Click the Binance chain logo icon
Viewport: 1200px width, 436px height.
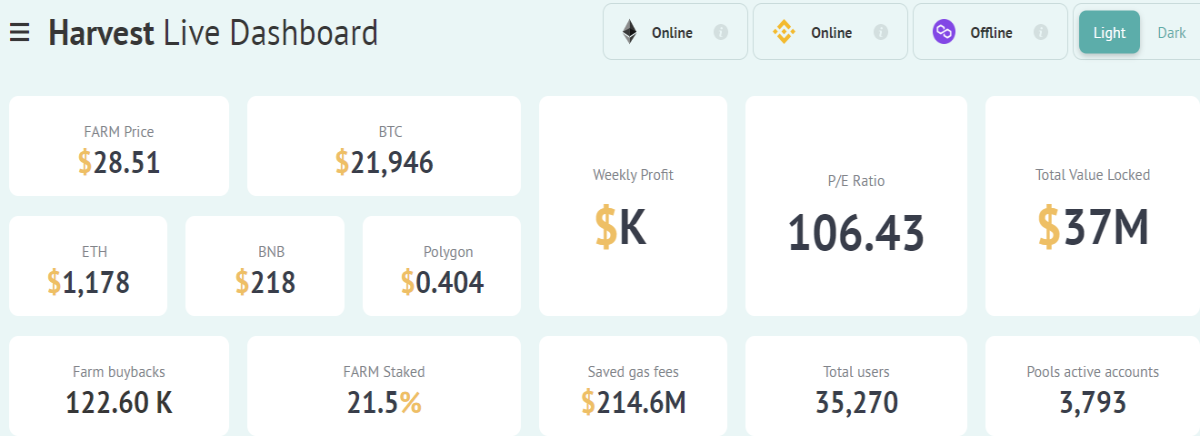coord(783,32)
